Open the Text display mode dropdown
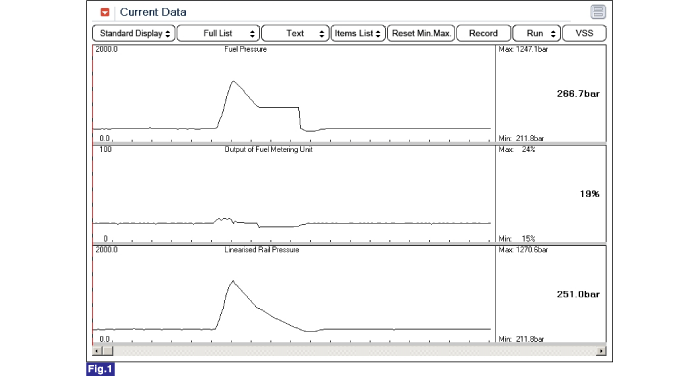The height and width of the screenshot is (376, 700). [296, 33]
